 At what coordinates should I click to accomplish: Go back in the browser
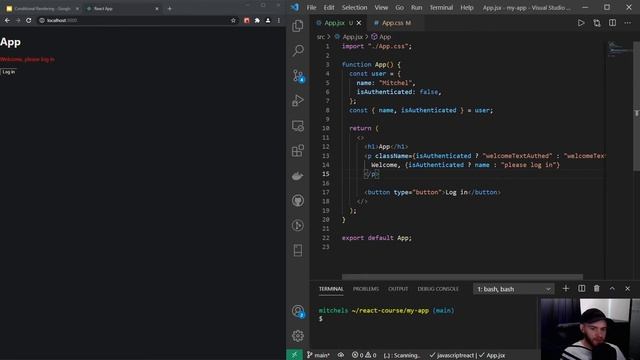pyautogui.click(x=7, y=20)
